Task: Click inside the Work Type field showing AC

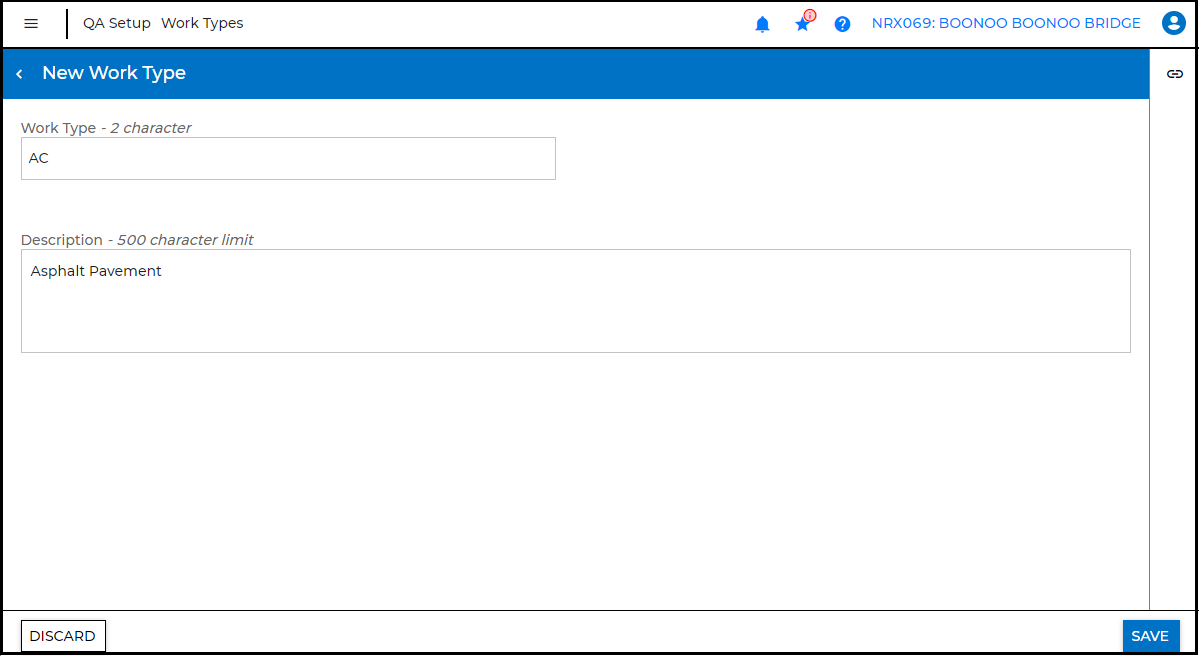Action: pyautogui.click(x=288, y=158)
